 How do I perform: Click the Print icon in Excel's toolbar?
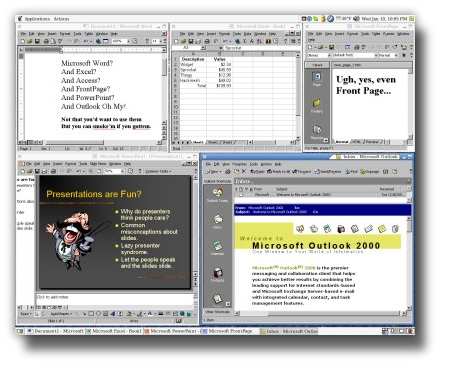(207, 41)
